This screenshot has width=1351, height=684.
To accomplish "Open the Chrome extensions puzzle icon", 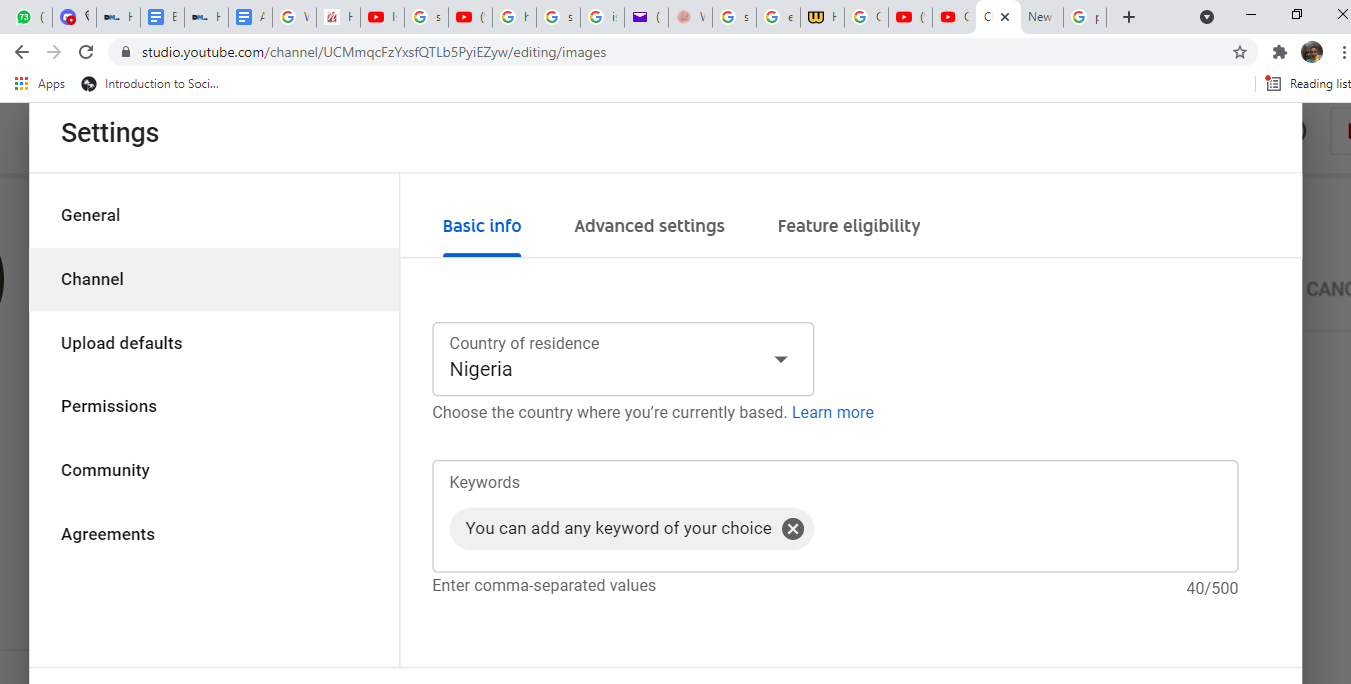I will pyautogui.click(x=1279, y=52).
